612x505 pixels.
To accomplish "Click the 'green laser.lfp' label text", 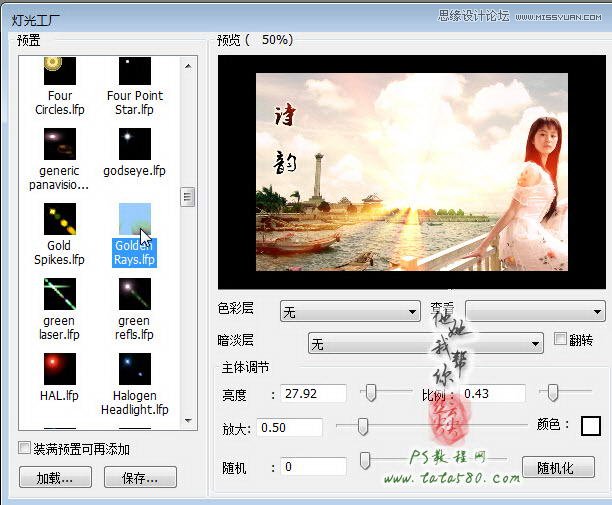I will (x=59, y=327).
